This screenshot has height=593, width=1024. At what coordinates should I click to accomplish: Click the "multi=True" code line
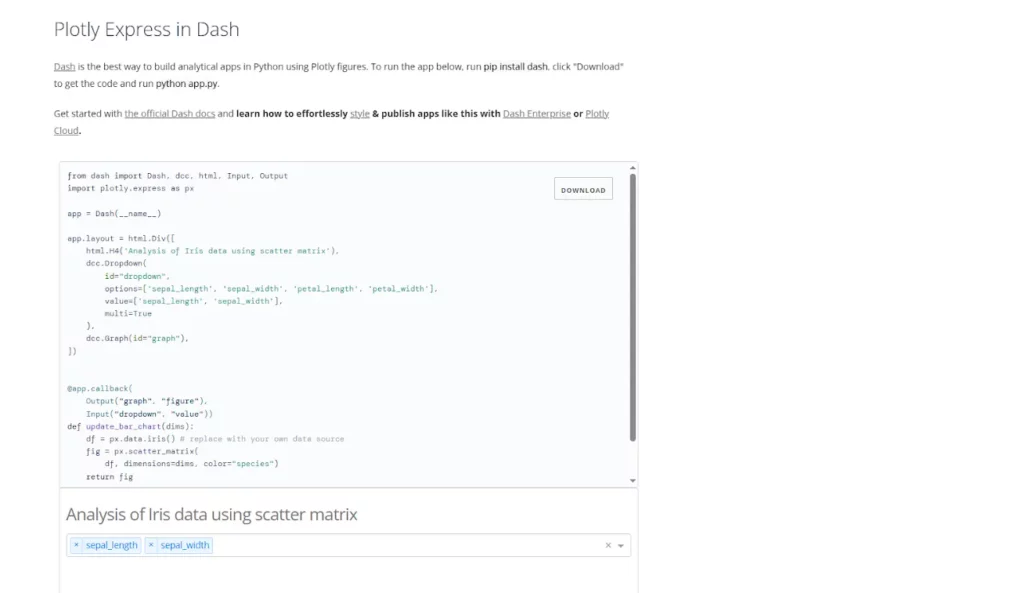(128, 313)
